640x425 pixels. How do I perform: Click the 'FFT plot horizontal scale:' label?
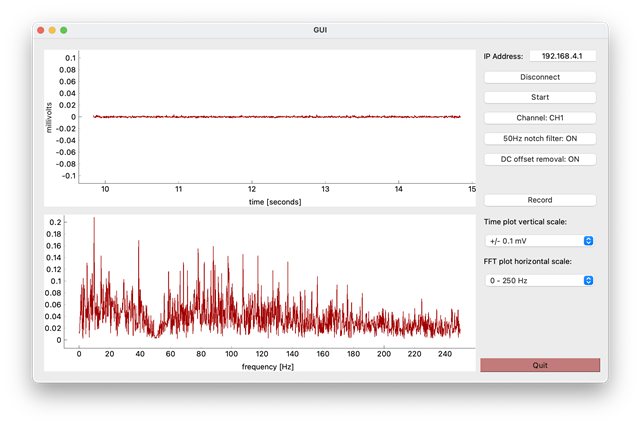click(527, 261)
